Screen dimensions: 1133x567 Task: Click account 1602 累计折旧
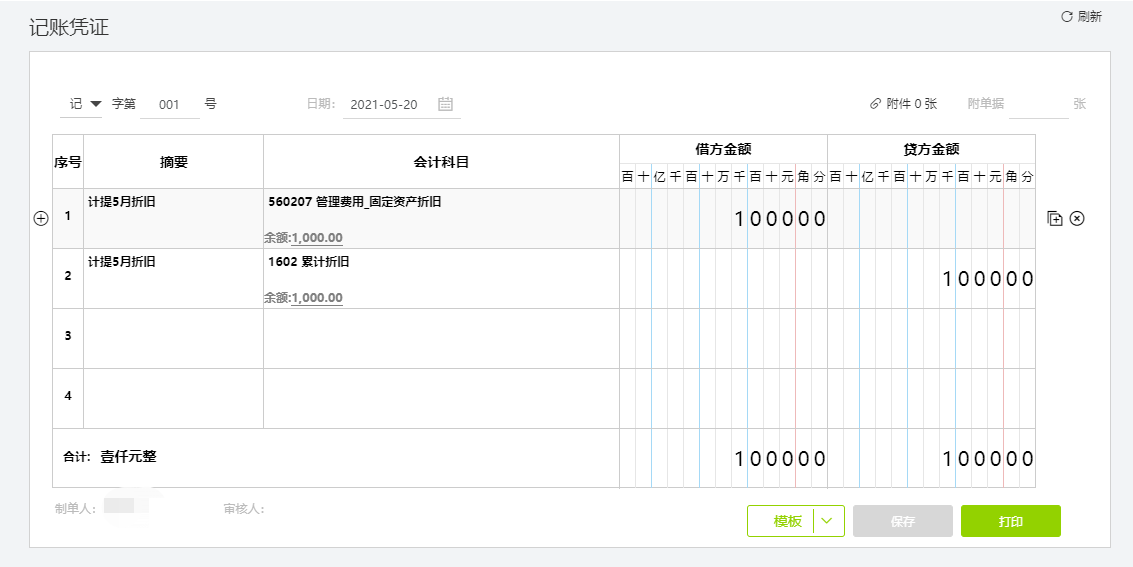pyautogui.click(x=309, y=262)
